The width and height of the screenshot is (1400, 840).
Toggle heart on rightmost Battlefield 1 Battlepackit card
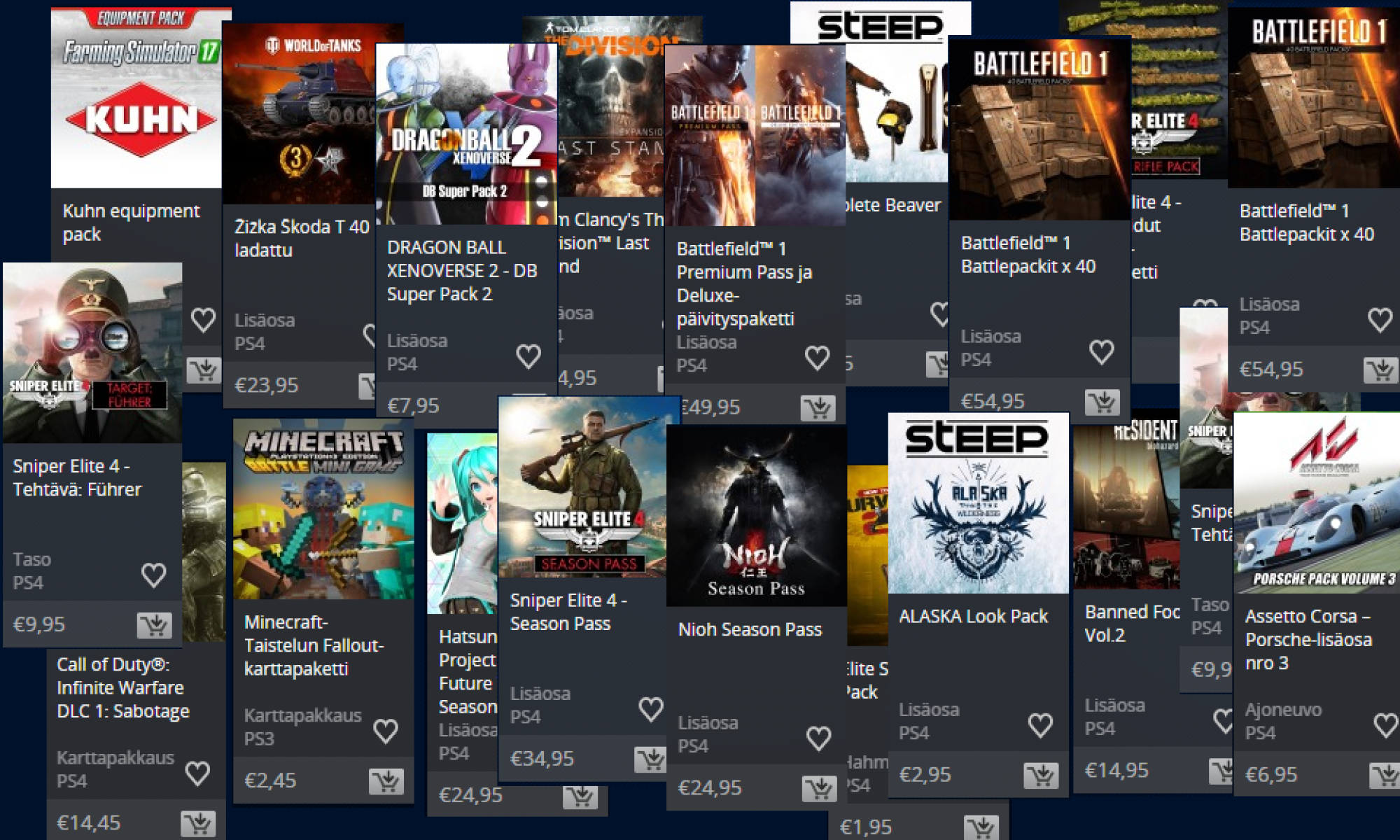tap(1380, 320)
